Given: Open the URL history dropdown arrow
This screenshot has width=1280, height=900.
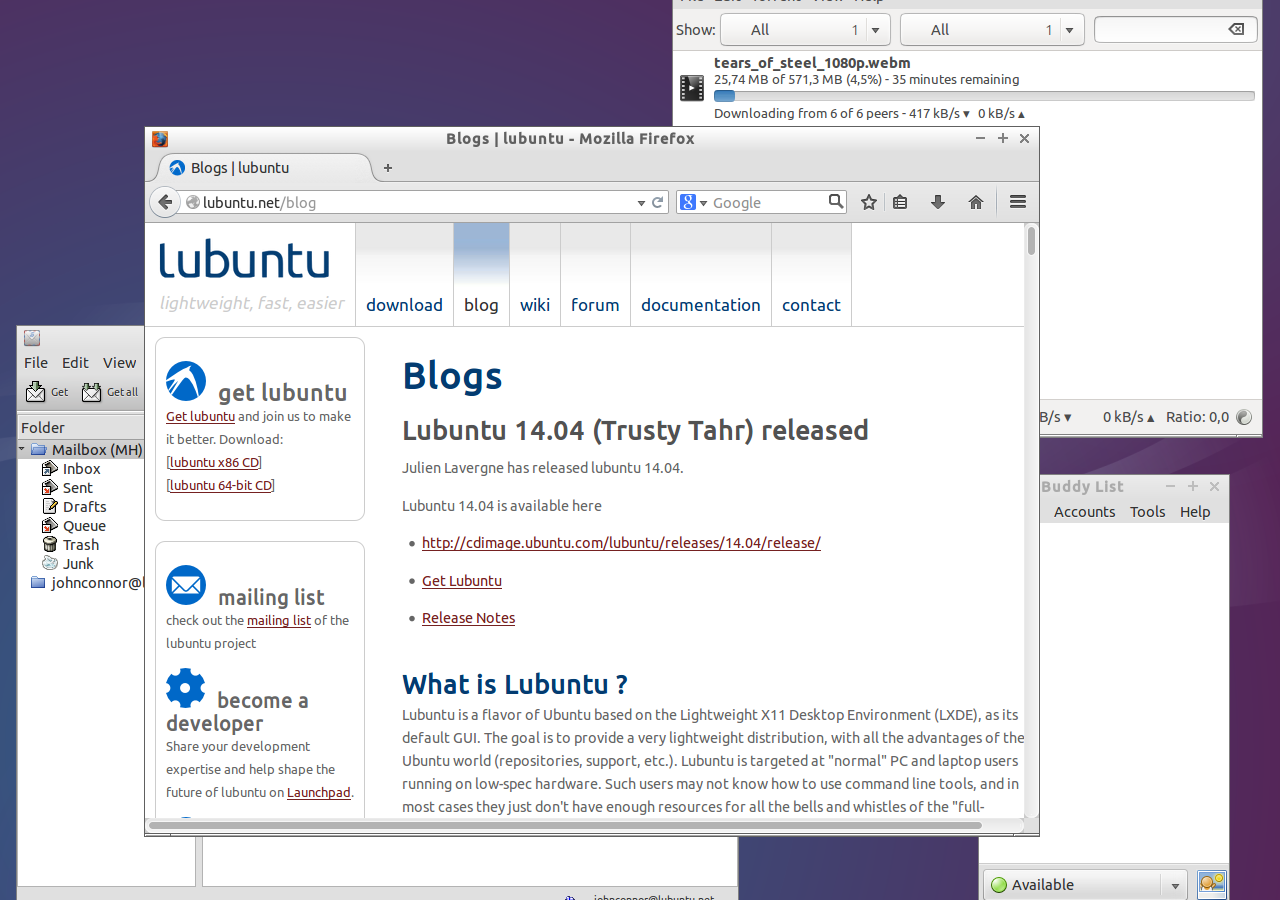Looking at the screenshot, I should click(641, 203).
